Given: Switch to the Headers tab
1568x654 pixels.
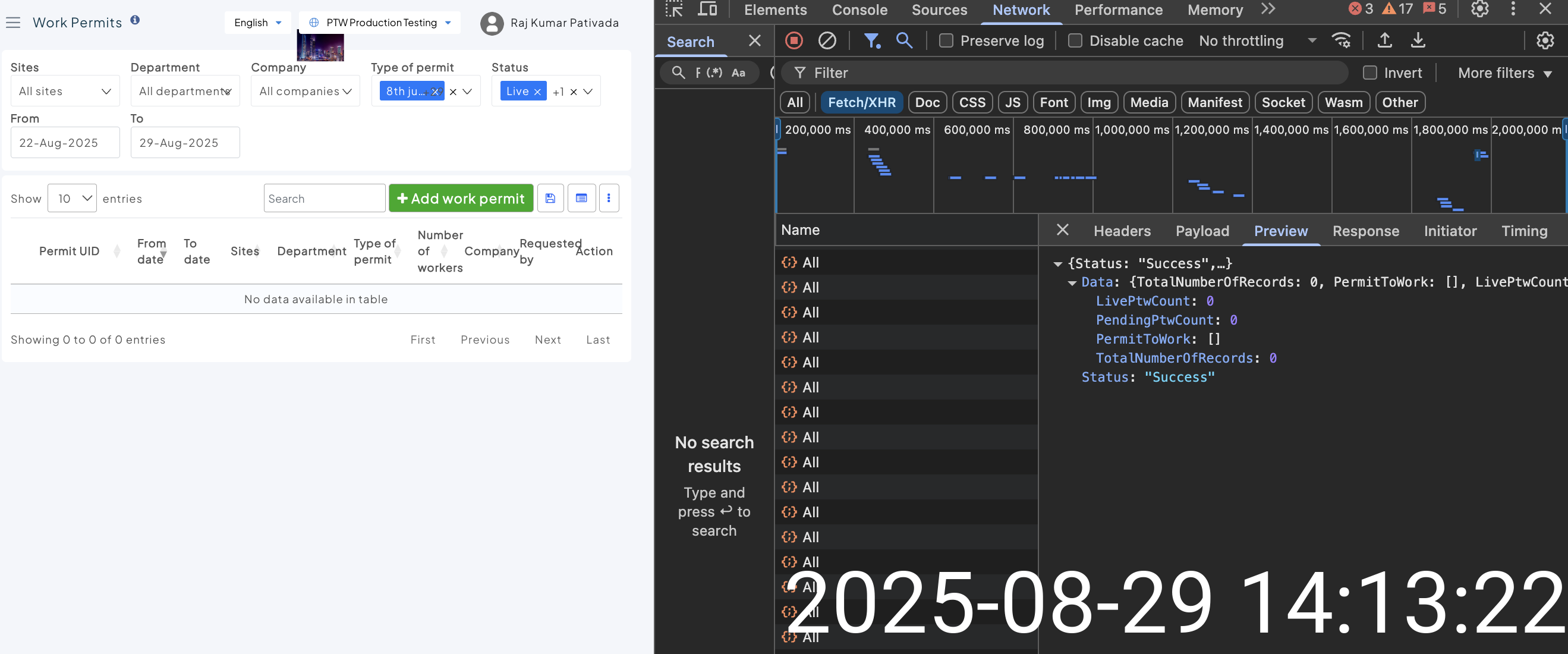Looking at the screenshot, I should pyautogui.click(x=1122, y=231).
